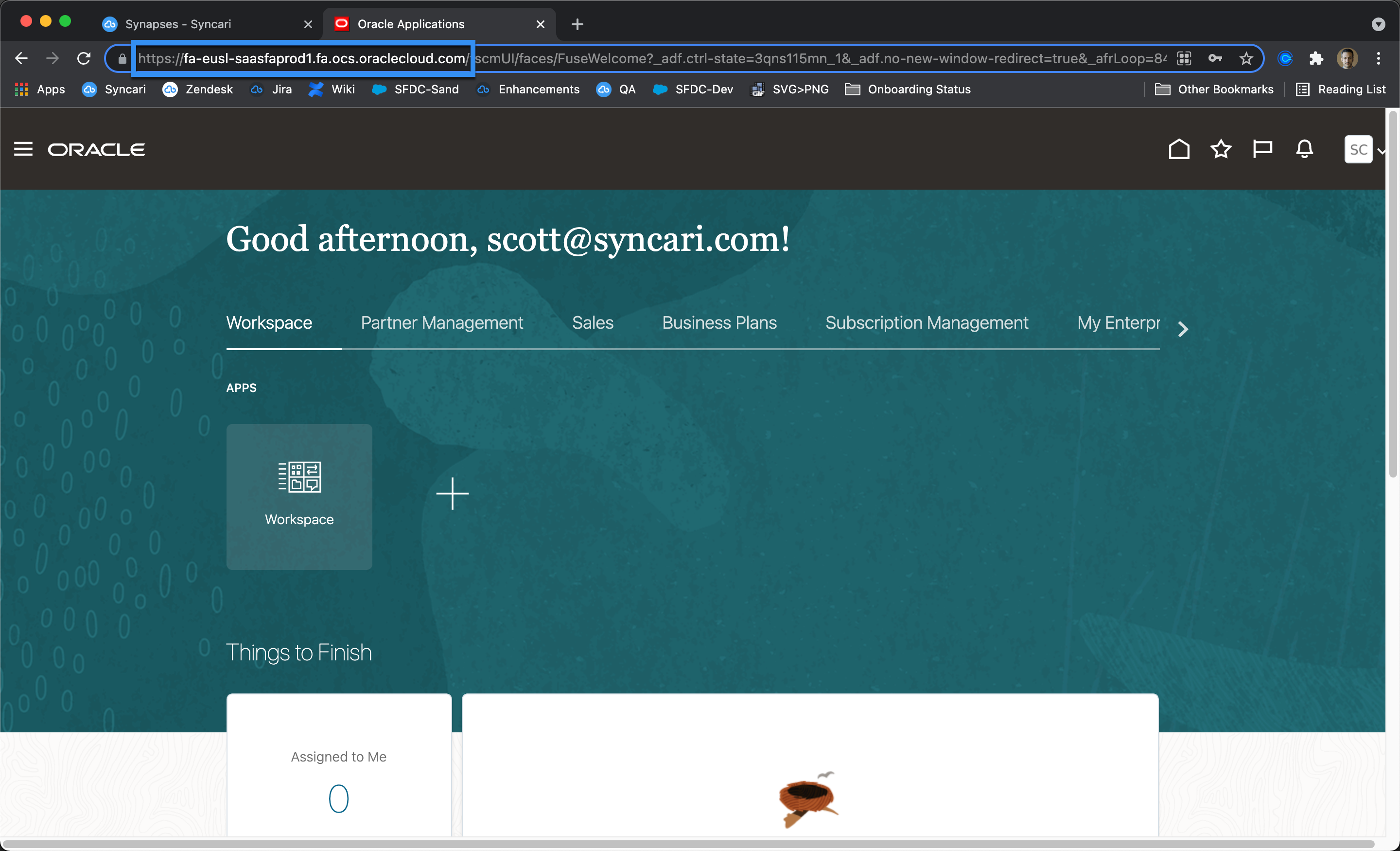Open the Oracle navigator hamburger menu
1400x851 pixels.
click(x=23, y=149)
